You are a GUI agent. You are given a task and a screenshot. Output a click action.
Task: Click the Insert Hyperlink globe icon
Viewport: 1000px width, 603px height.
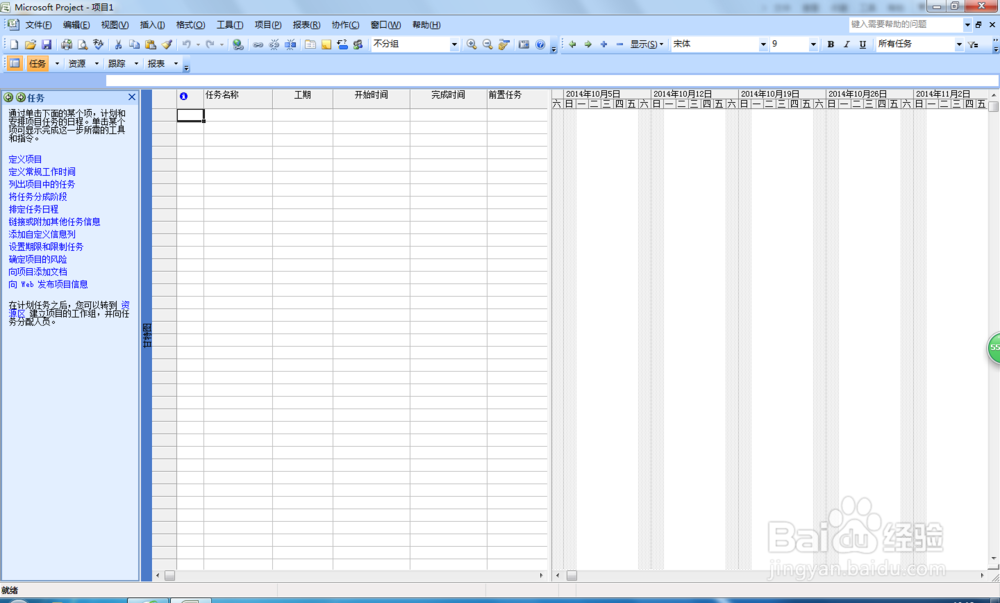(x=238, y=45)
